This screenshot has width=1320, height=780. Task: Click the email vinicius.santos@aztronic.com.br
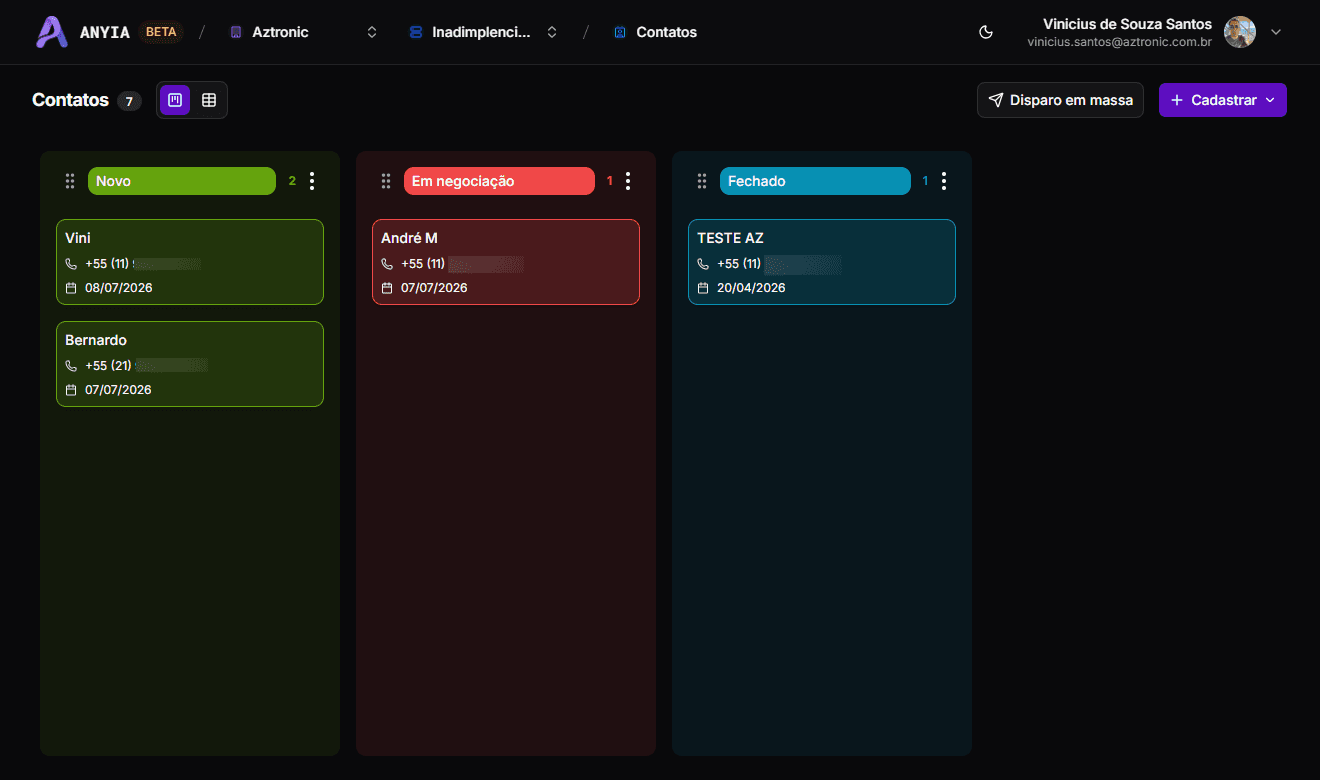(x=1120, y=42)
